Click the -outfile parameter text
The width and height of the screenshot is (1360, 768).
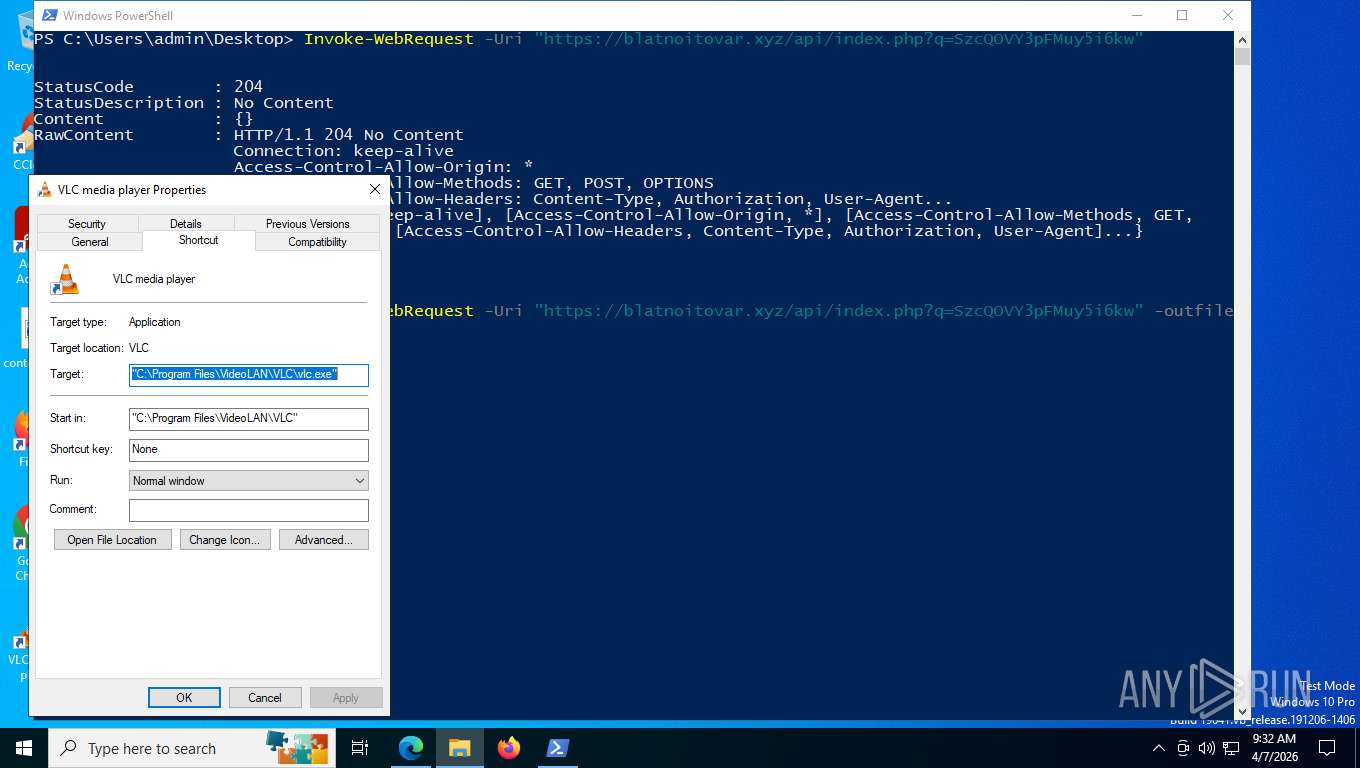coord(1193,311)
